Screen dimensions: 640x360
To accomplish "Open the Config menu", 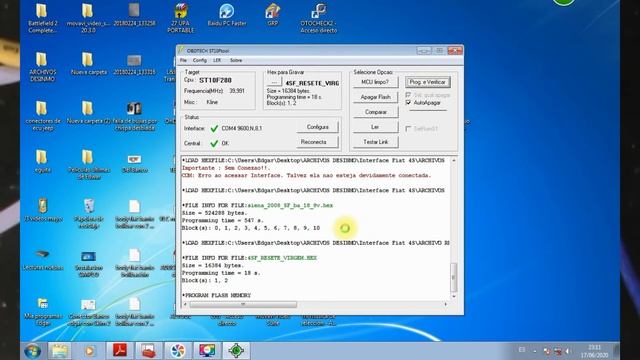I will 200,60.
